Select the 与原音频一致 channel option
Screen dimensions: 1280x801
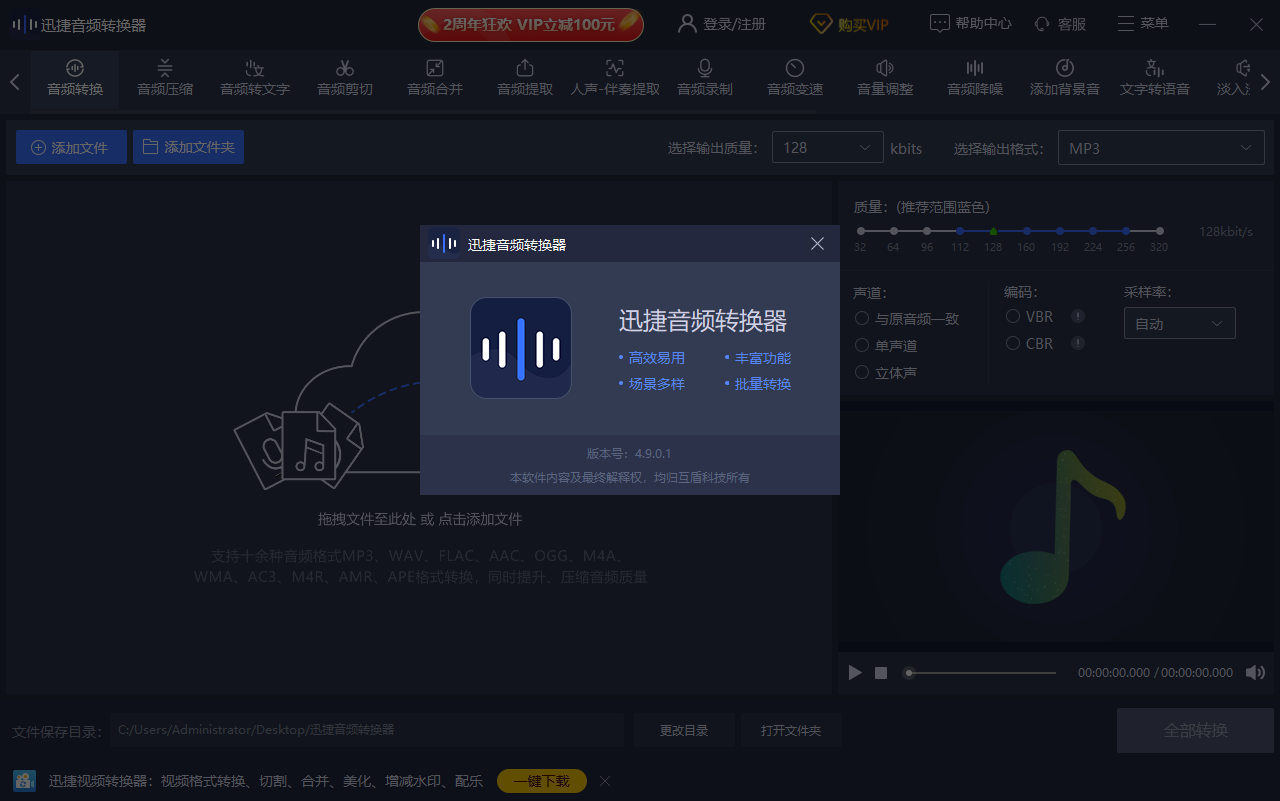point(907,319)
